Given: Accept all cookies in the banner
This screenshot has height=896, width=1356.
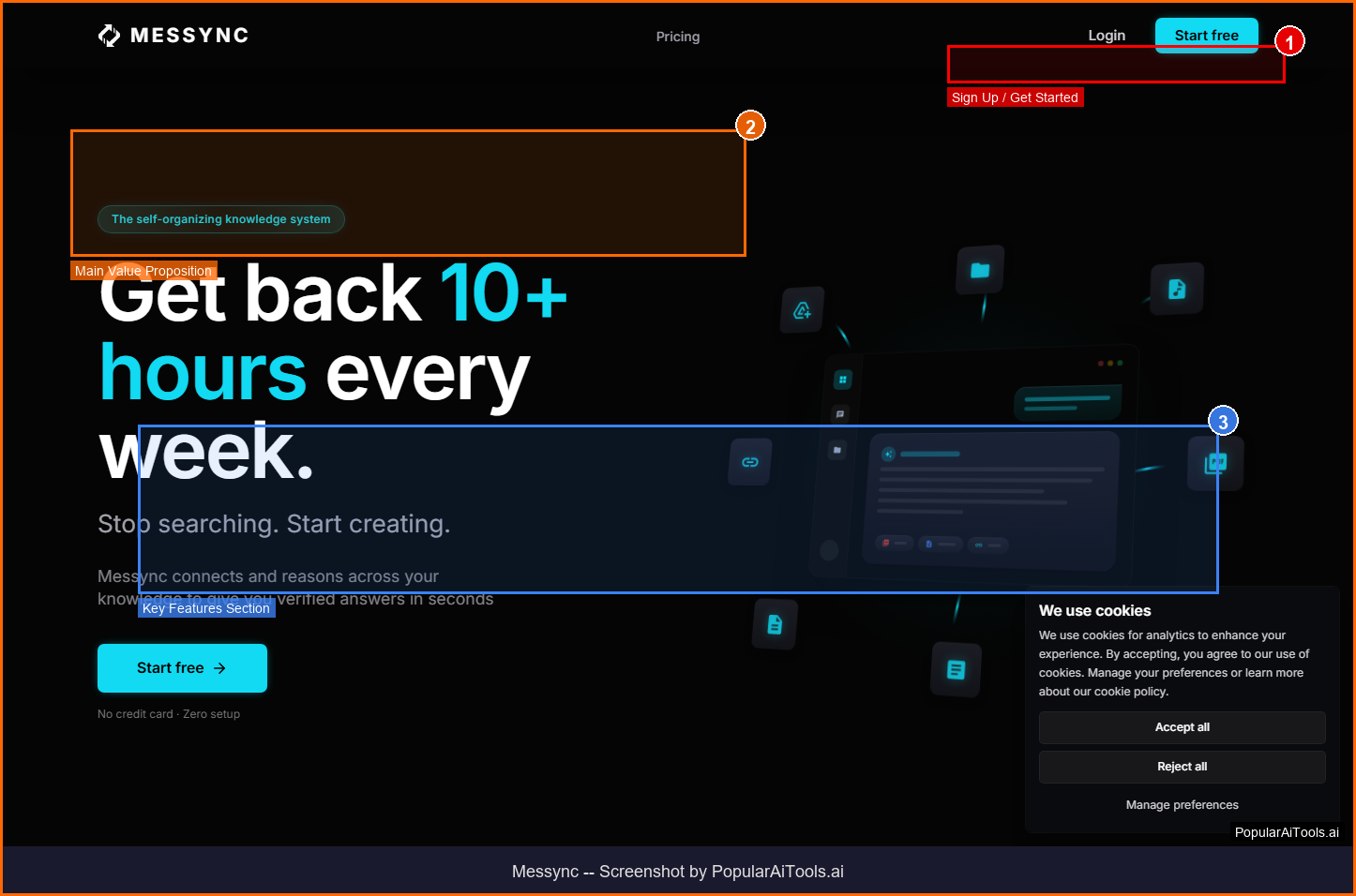Looking at the screenshot, I should pyautogui.click(x=1182, y=727).
